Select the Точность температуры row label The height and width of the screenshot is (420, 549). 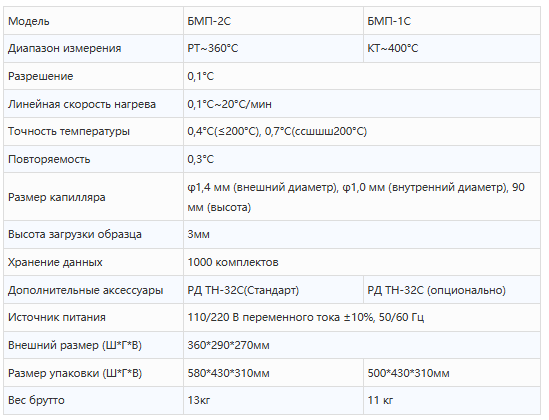click(69, 131)
